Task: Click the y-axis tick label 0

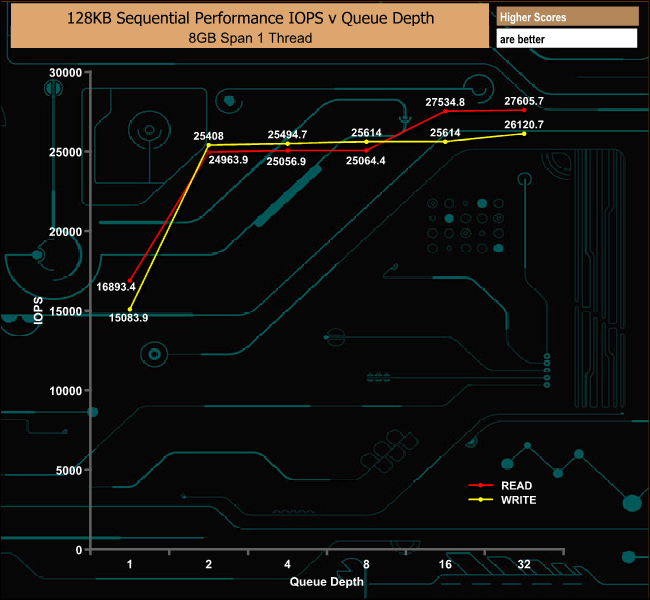Action: (x=79, y=550)
